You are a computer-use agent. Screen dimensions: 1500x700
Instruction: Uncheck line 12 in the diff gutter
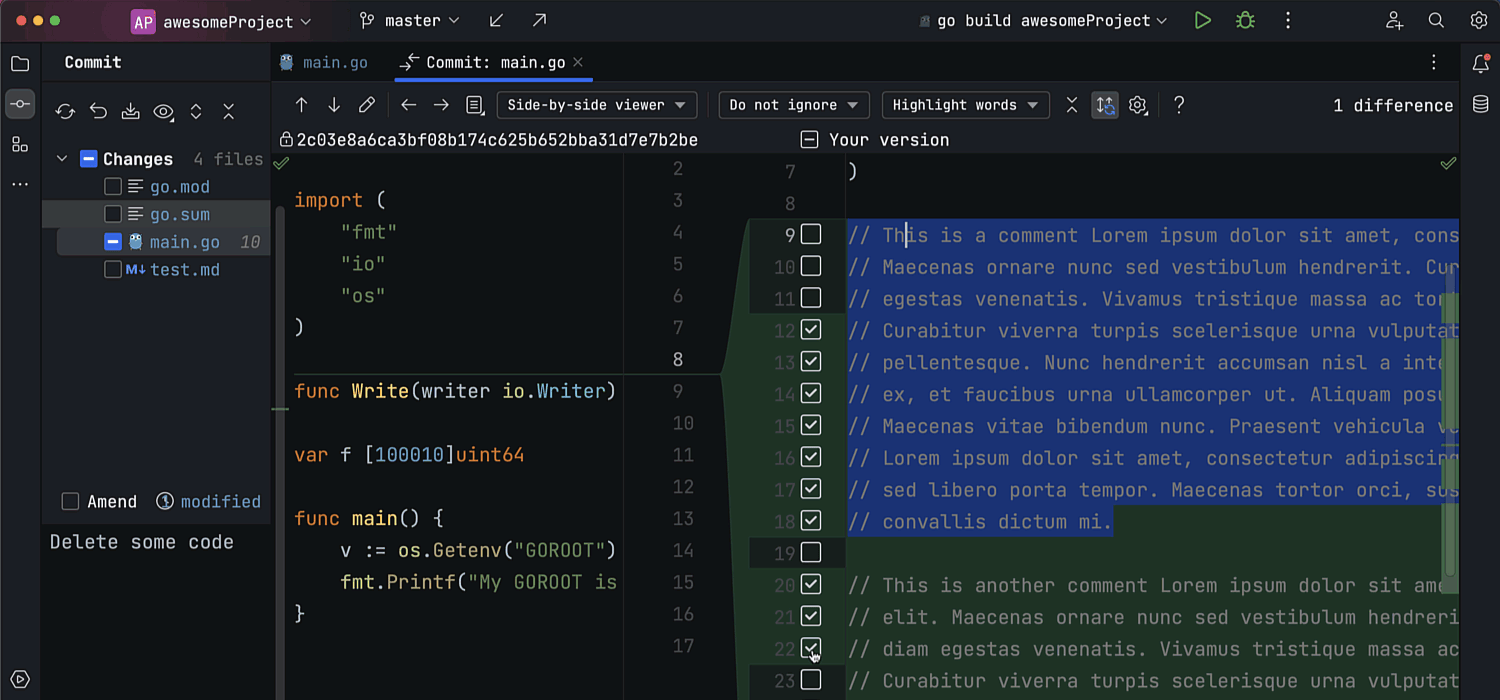811,329
